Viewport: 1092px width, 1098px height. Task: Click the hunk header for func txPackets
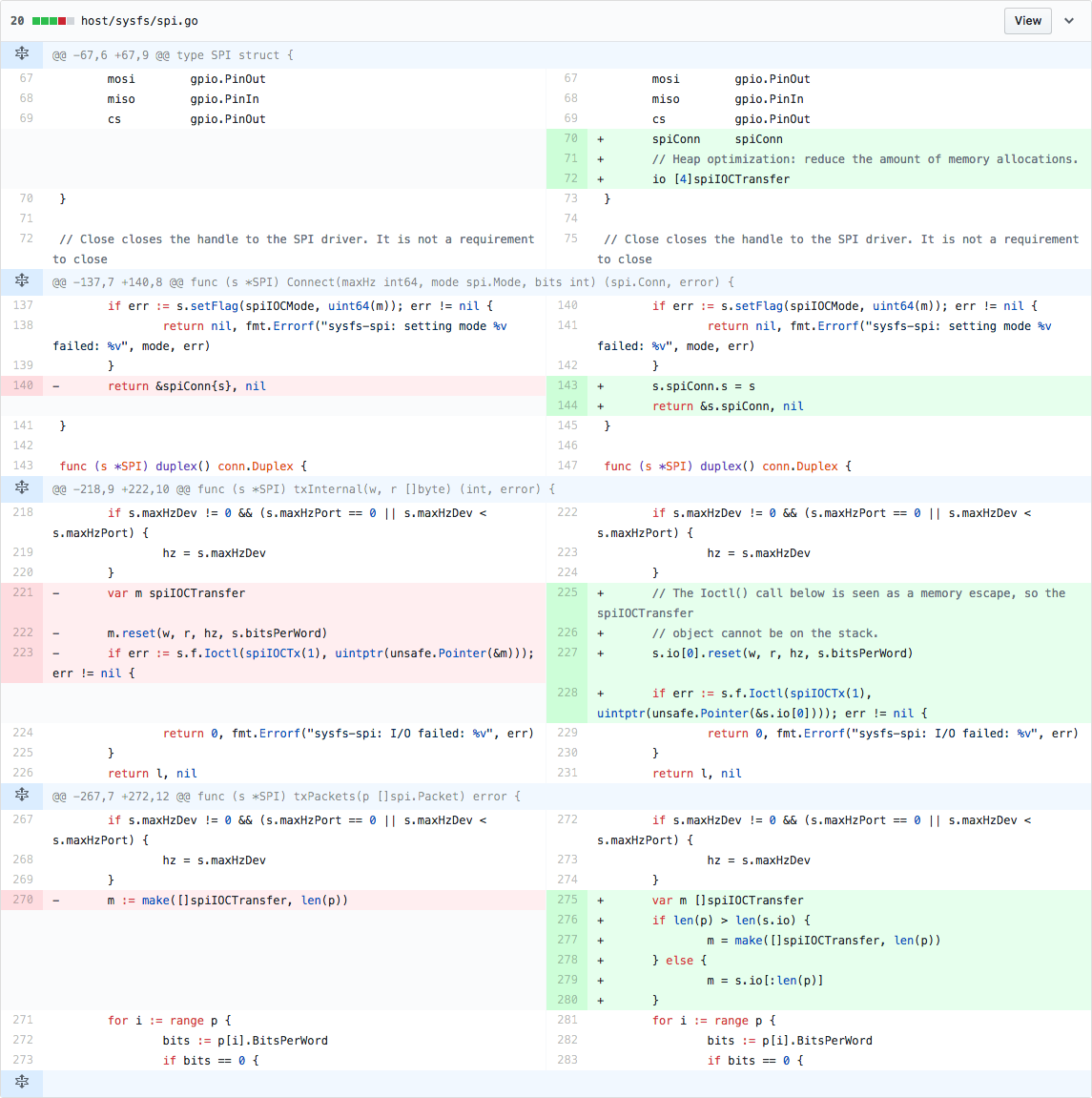tap(286, 797)
